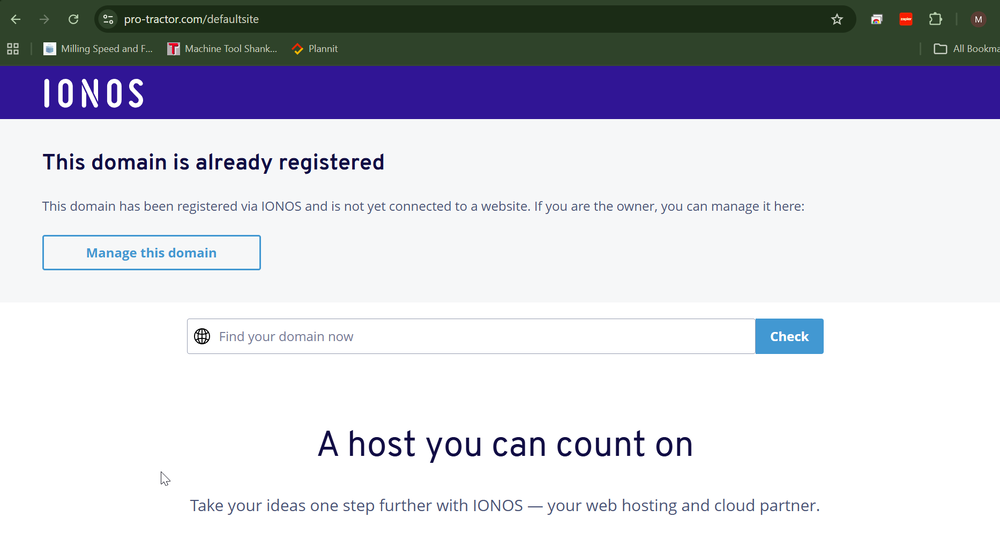View site information icon in address bar
This screenshot has width=1000, height=539.
click(108, 19)
